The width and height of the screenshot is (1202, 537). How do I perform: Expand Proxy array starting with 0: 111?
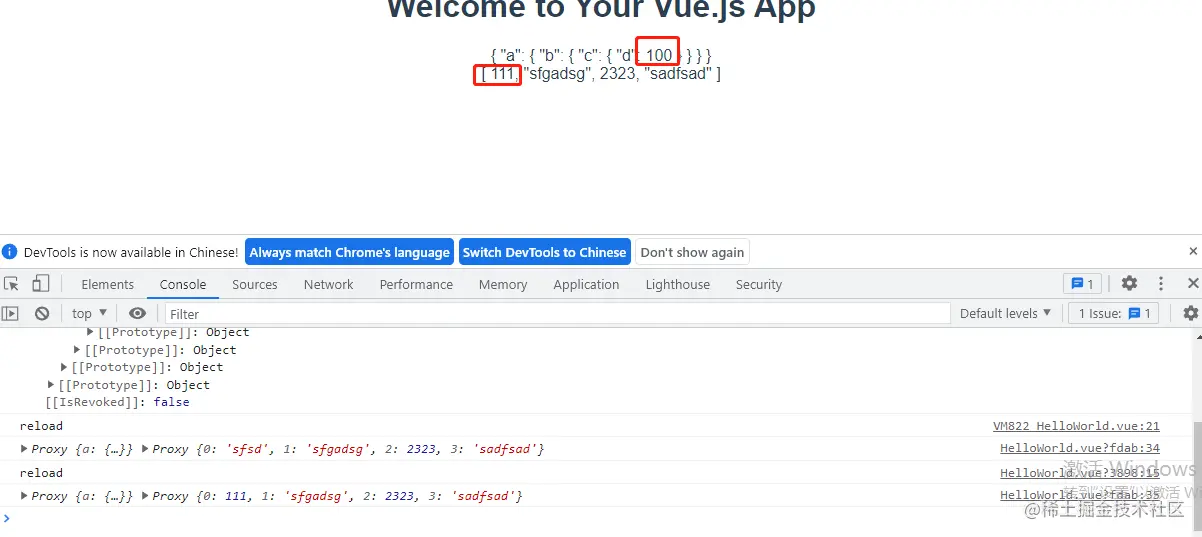click(146, 496)
